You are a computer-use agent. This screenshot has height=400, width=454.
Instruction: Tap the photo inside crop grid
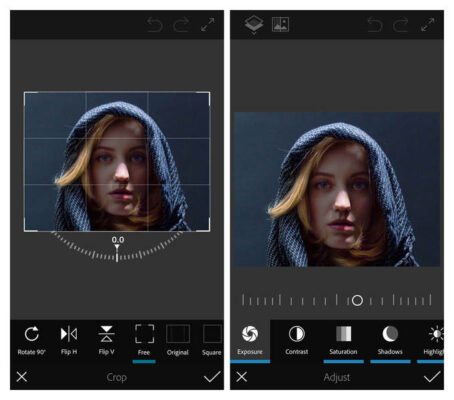tap(117, 162)
